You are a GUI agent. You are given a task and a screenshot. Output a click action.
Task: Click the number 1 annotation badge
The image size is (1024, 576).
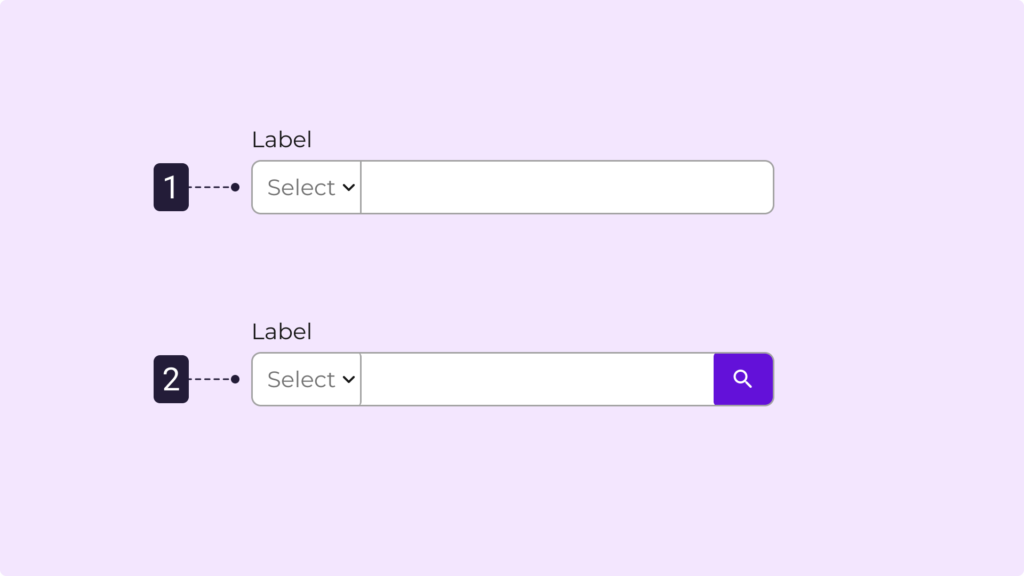(171, 187)
